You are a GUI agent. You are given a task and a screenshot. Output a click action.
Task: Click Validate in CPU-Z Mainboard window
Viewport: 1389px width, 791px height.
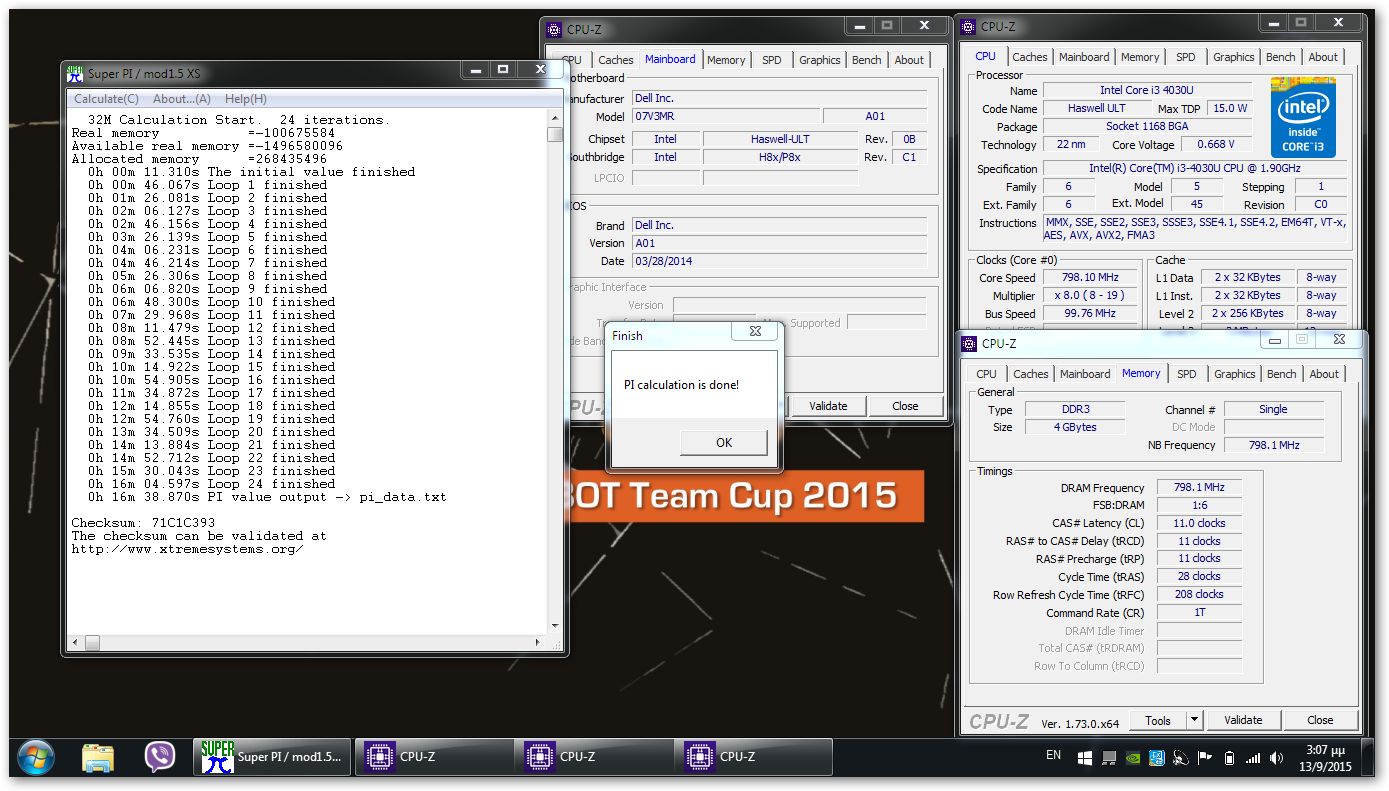tap(828, 406)
